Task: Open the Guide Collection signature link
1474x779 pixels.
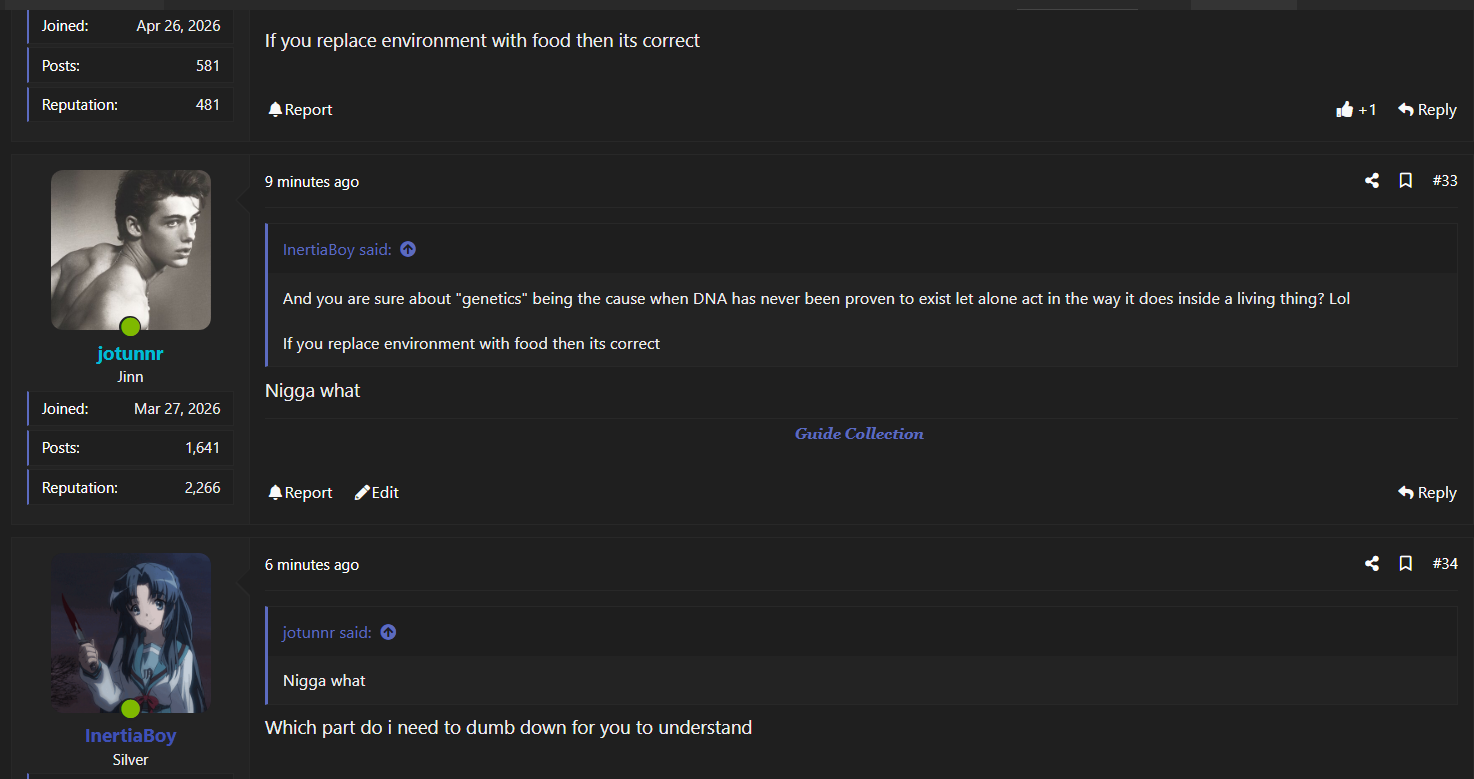Action: 859,434
